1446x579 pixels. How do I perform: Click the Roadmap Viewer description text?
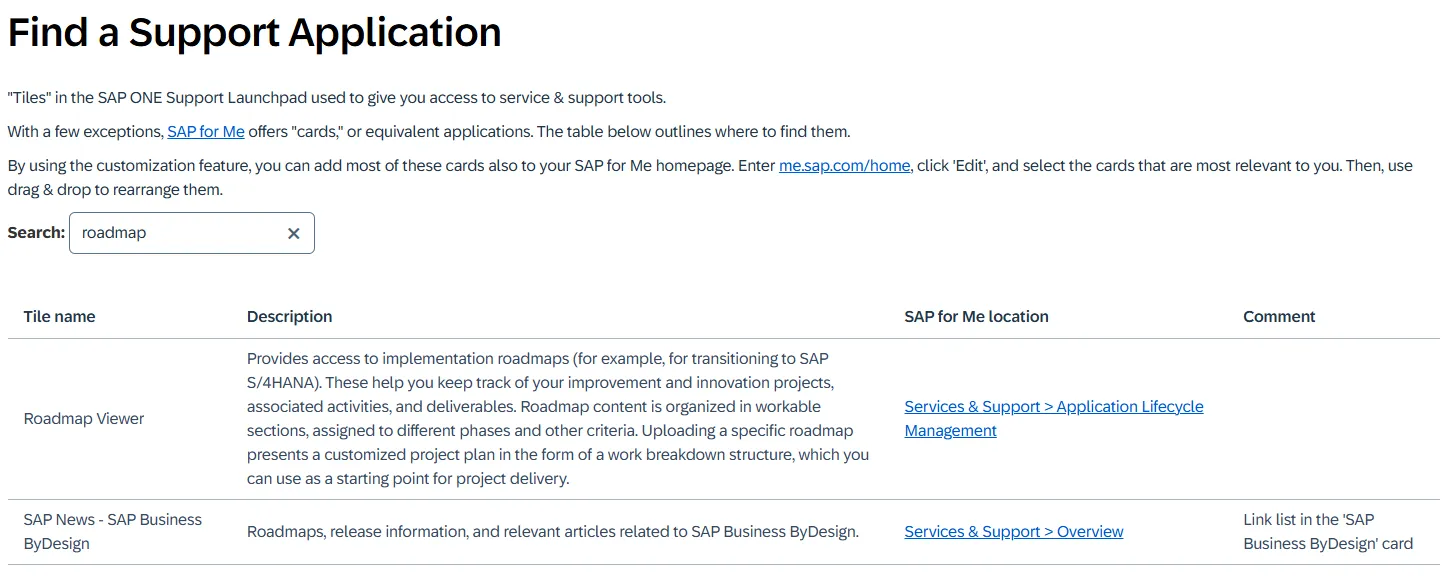coord(557,419)
